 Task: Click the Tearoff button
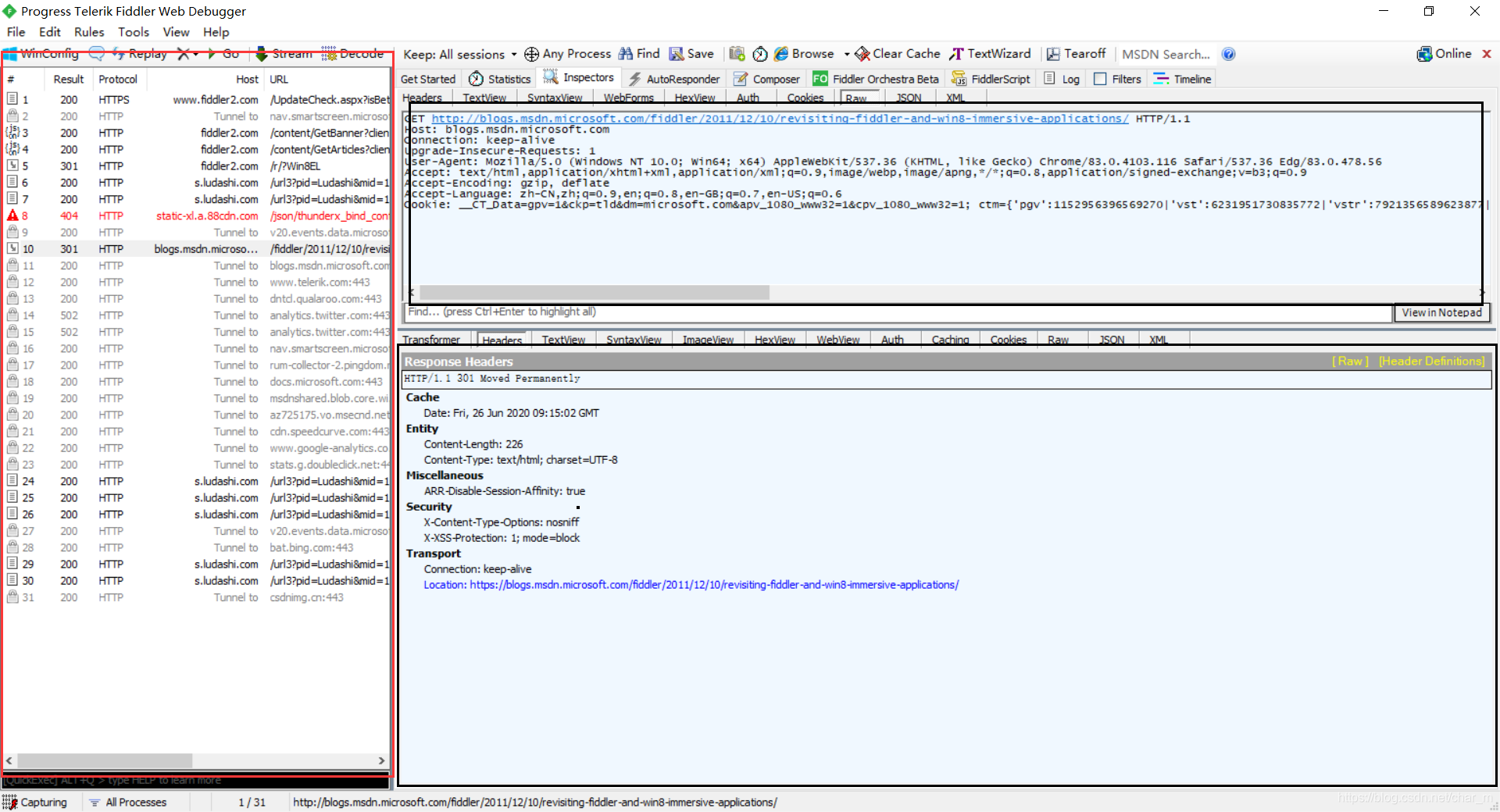(1076, 54)
